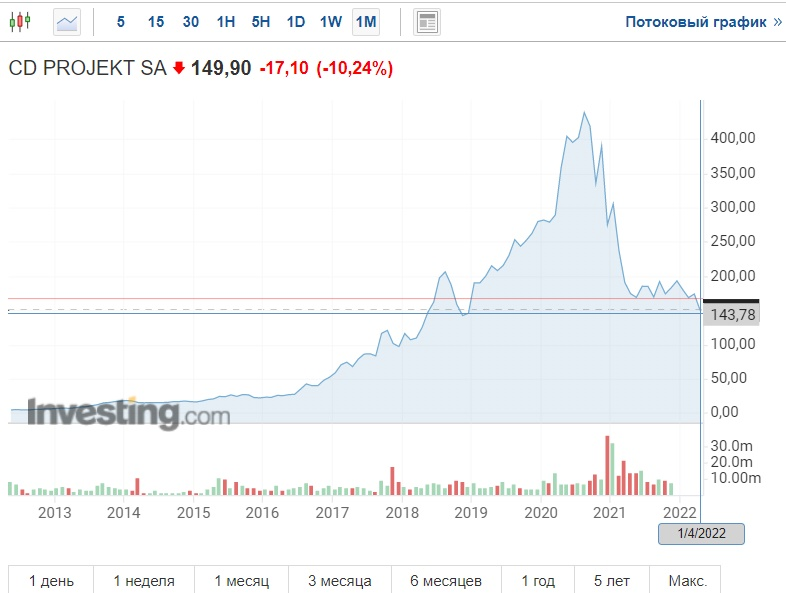Open the Потоковый график link

703,22
